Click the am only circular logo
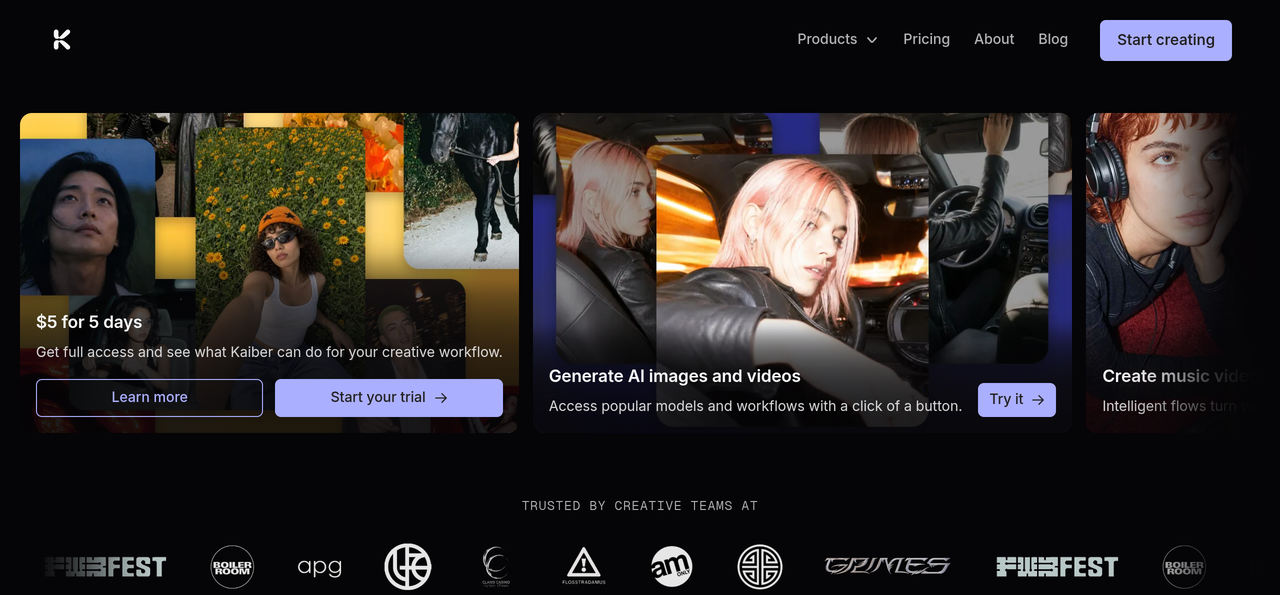Image resolution: width=1280 pixels, height=595 pixels. click(672, 567)
